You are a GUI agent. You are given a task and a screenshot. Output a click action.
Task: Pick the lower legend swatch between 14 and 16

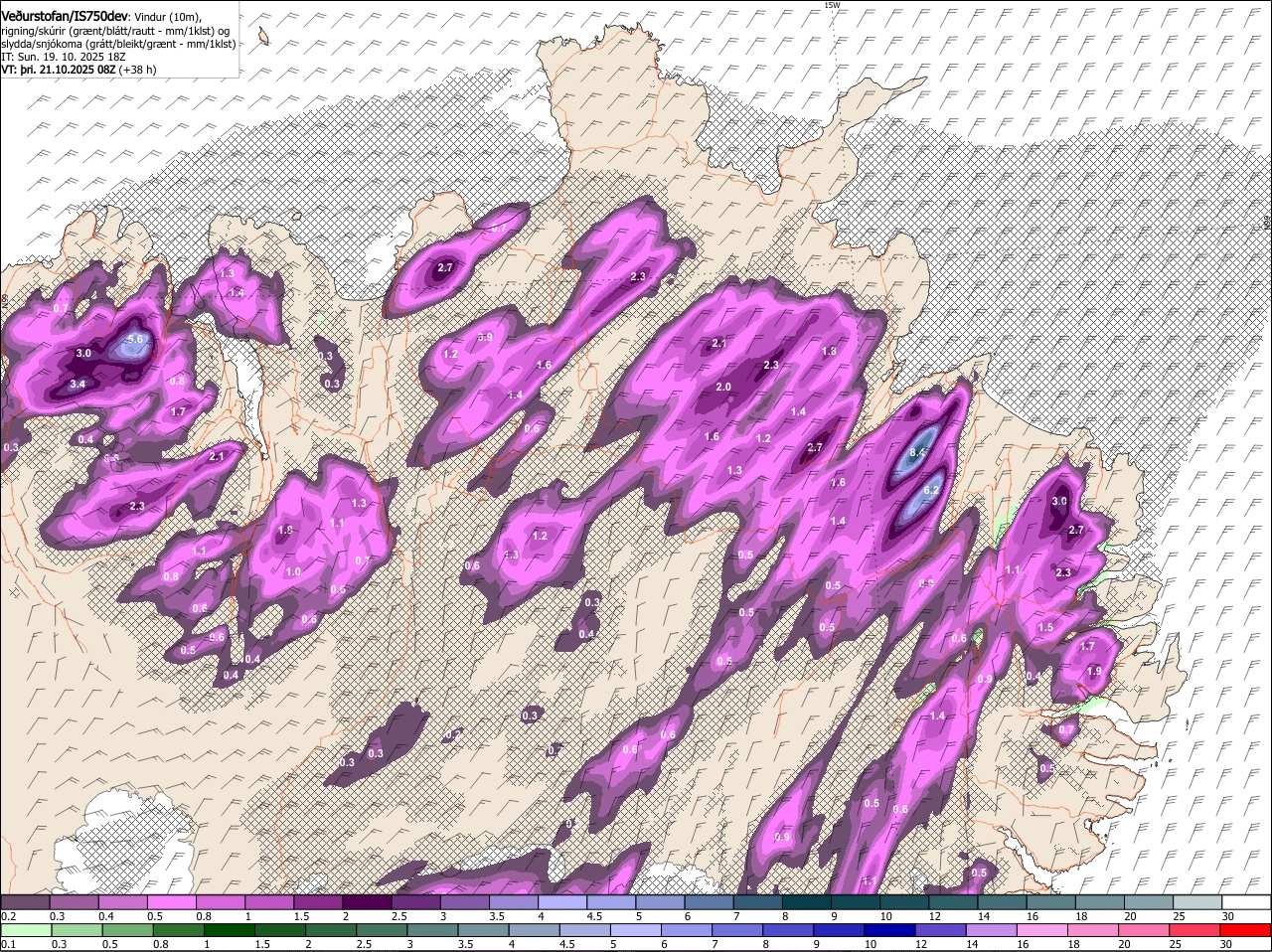click(994, 930)
